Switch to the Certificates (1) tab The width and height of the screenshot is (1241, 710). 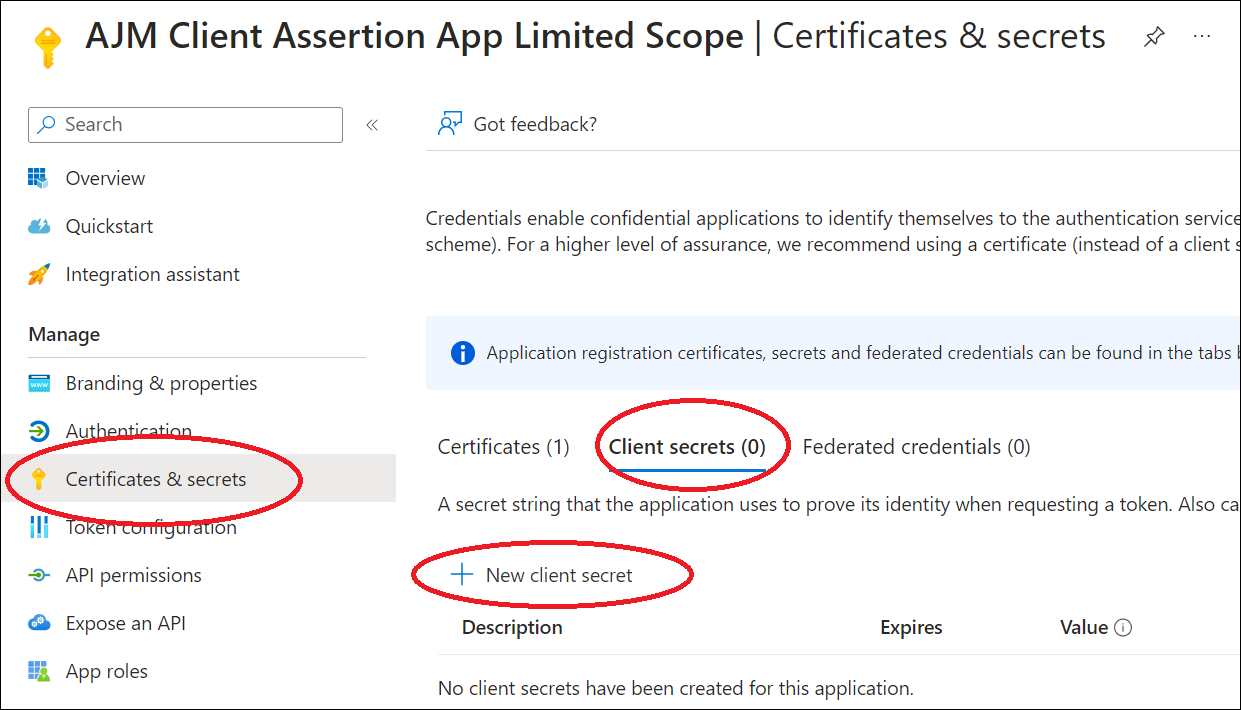pyautogui.click(x=504, y=447)
